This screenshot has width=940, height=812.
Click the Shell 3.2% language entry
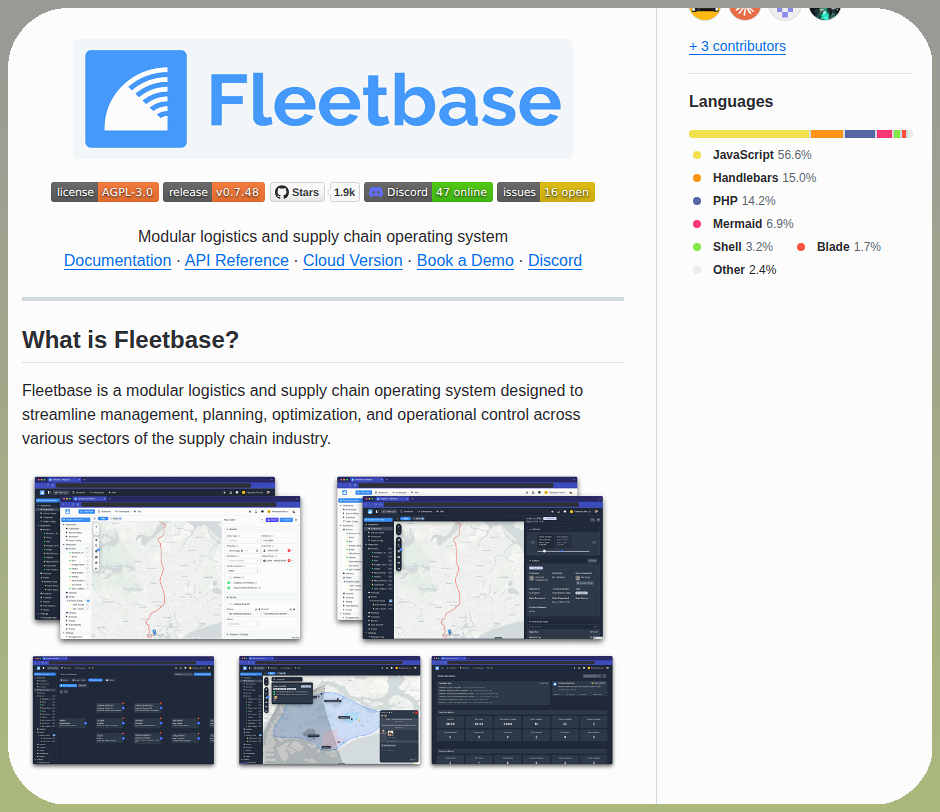click(x=733, y=246)
